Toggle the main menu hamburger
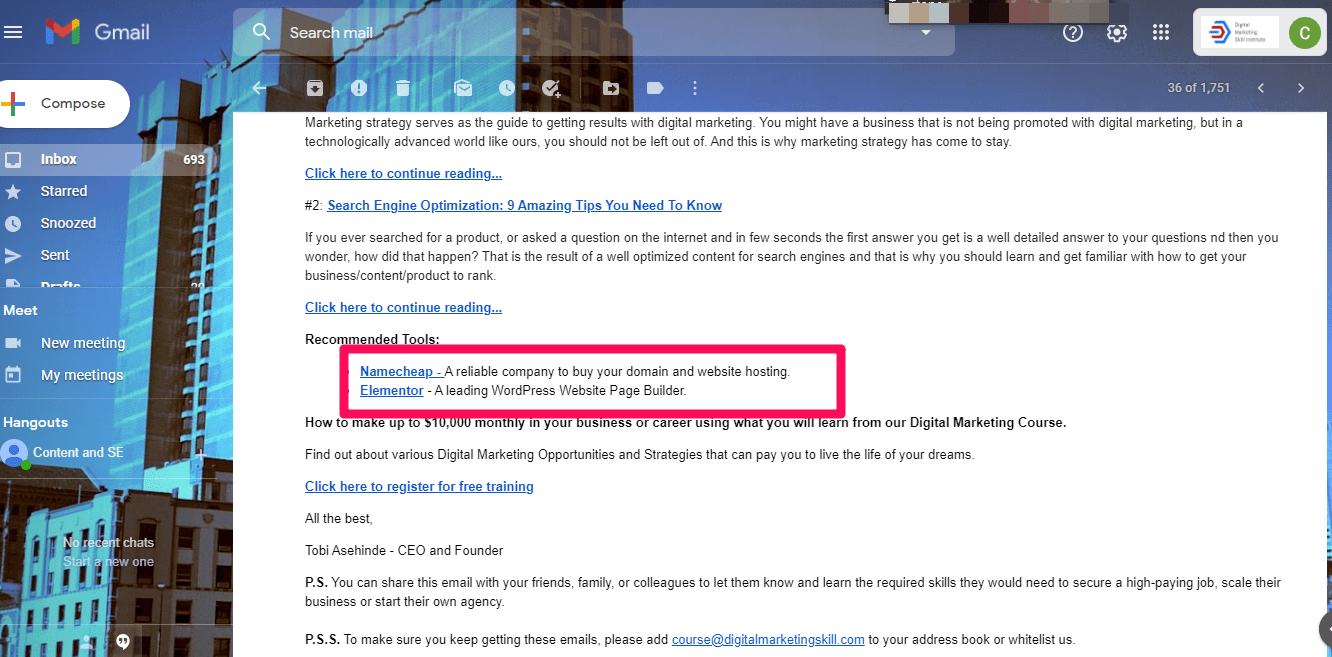The width and height of the screenshot is (1332, 657). tap(13, 33)
